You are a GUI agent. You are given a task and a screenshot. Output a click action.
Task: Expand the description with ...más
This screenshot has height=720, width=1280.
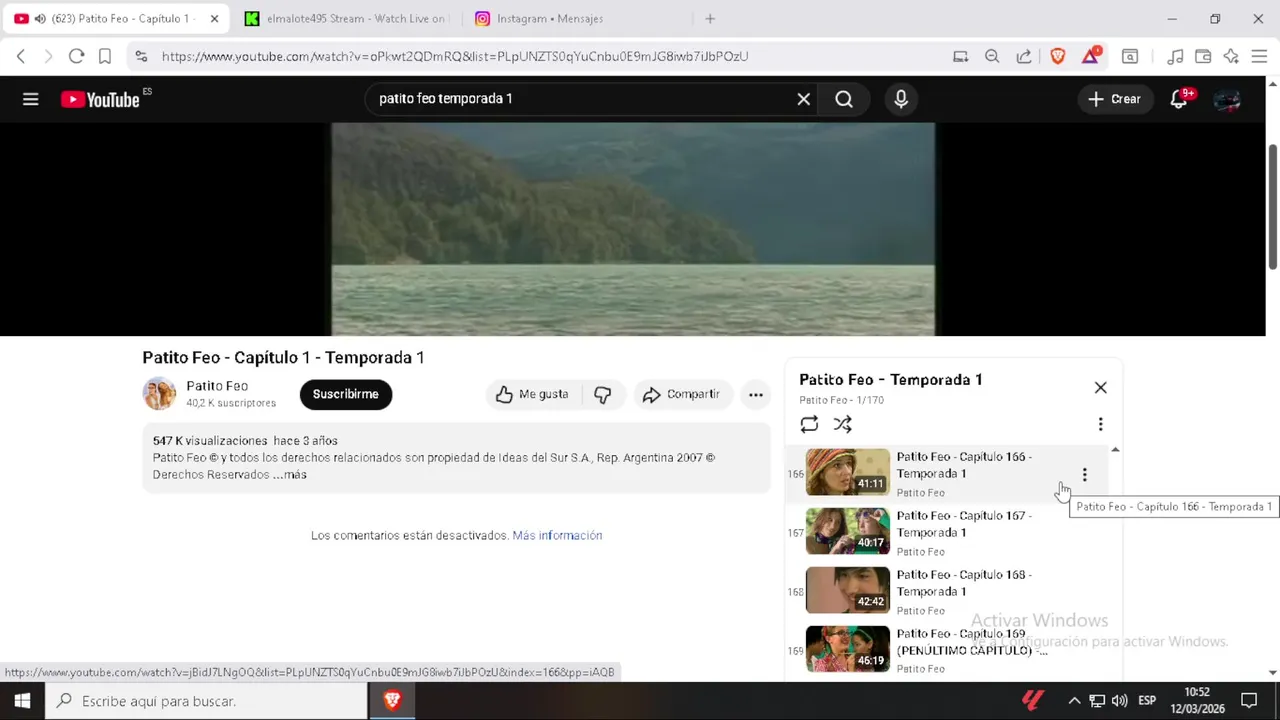tap(290, 475)
